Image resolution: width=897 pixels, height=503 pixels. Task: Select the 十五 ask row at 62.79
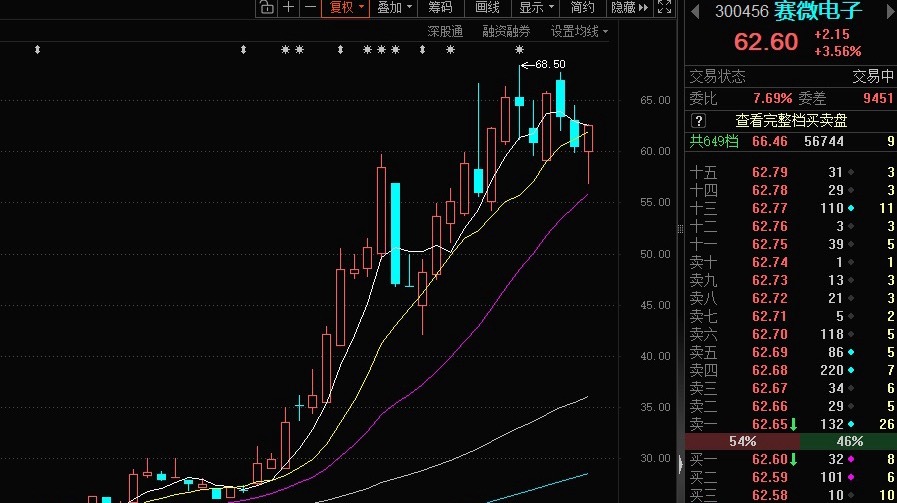click(x=791, y=172)
